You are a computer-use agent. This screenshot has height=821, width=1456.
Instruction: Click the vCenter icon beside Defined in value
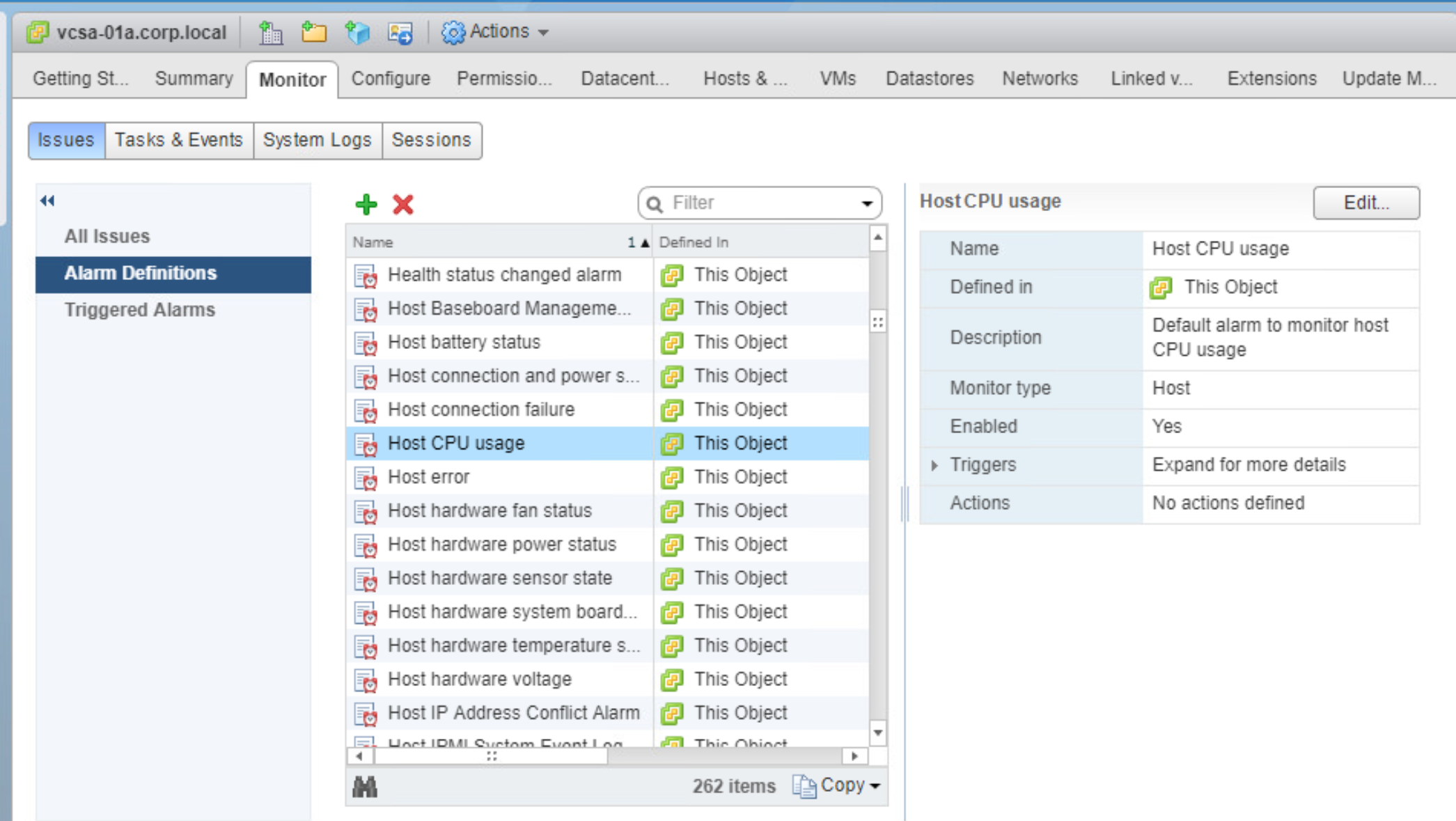tap(1161, 288)
